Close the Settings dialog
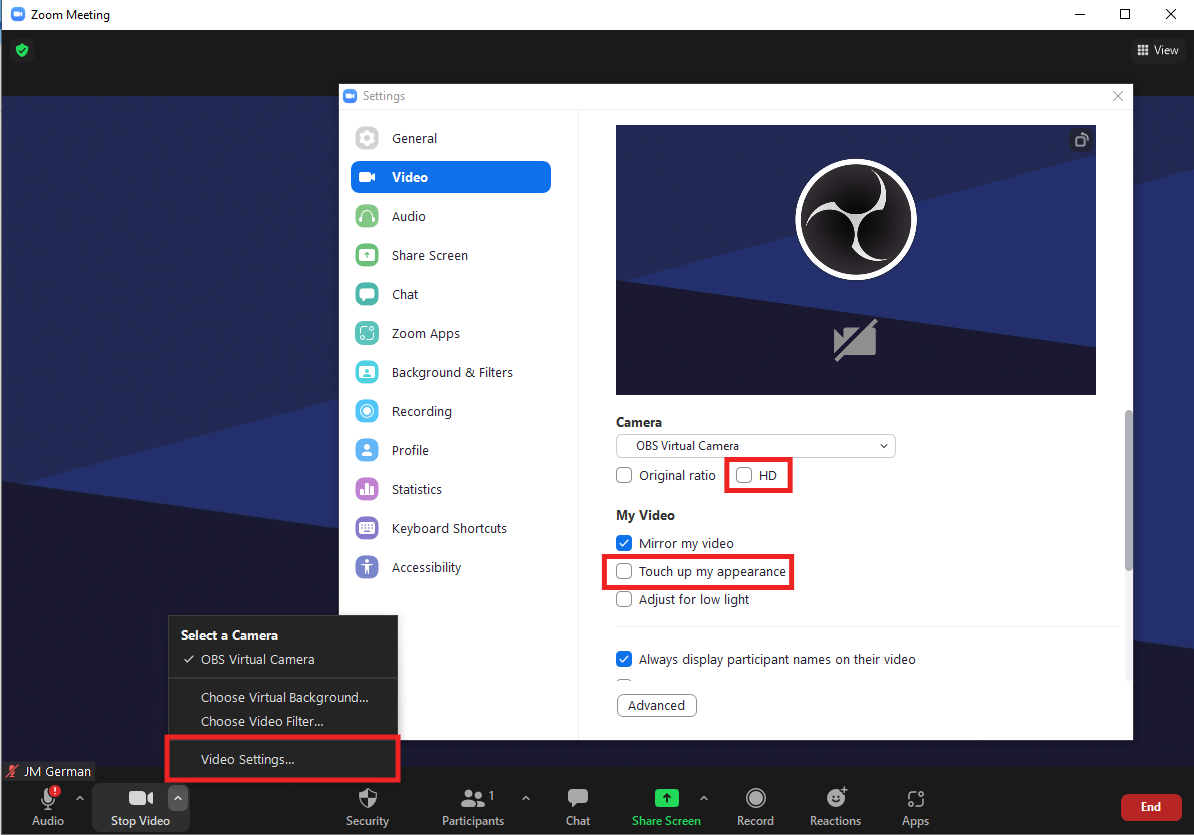This screenshot has width=1194, height=835. pos(1117,96)
